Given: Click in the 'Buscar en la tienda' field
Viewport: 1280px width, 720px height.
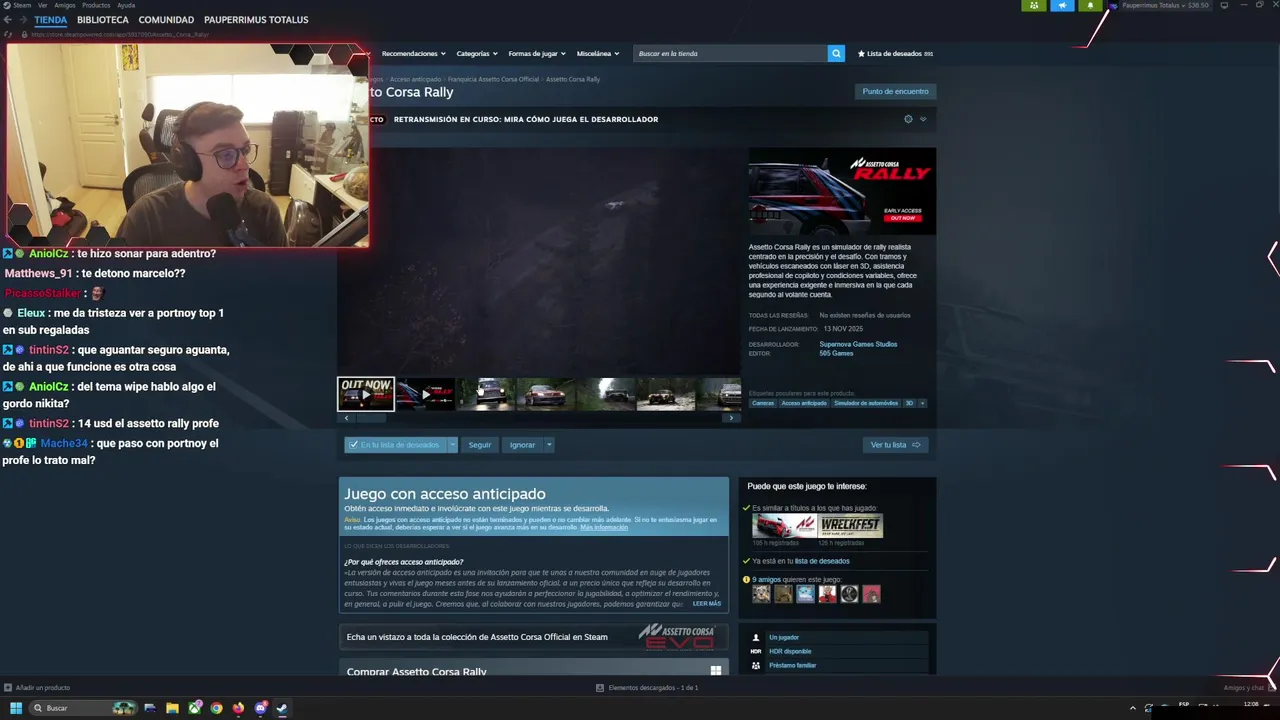Looking at the screenshot, I should click(x=730, y=53).
